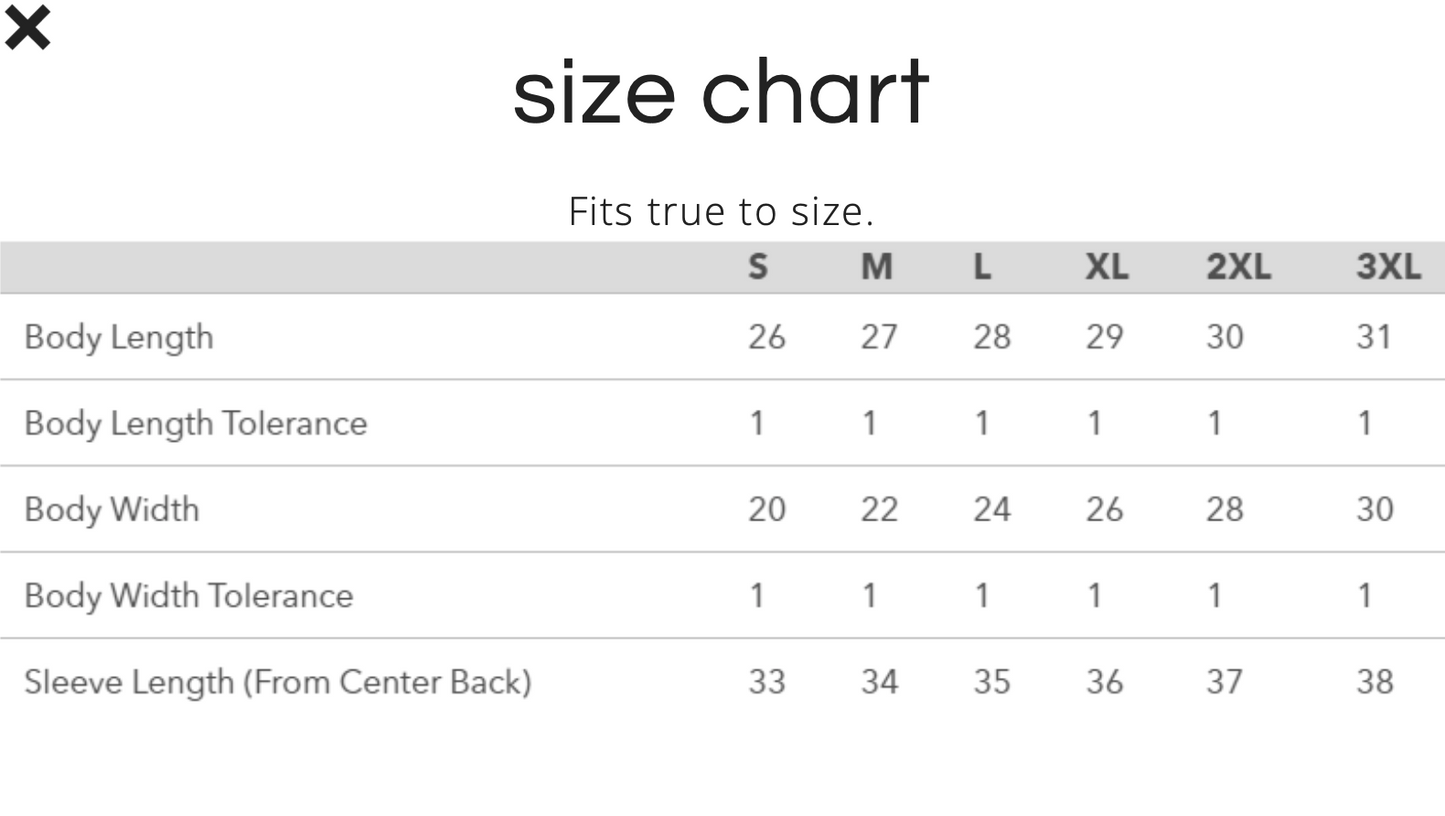Click the Body Width row label
Viewport: 1445px width, 816px height.
(112, 509)
